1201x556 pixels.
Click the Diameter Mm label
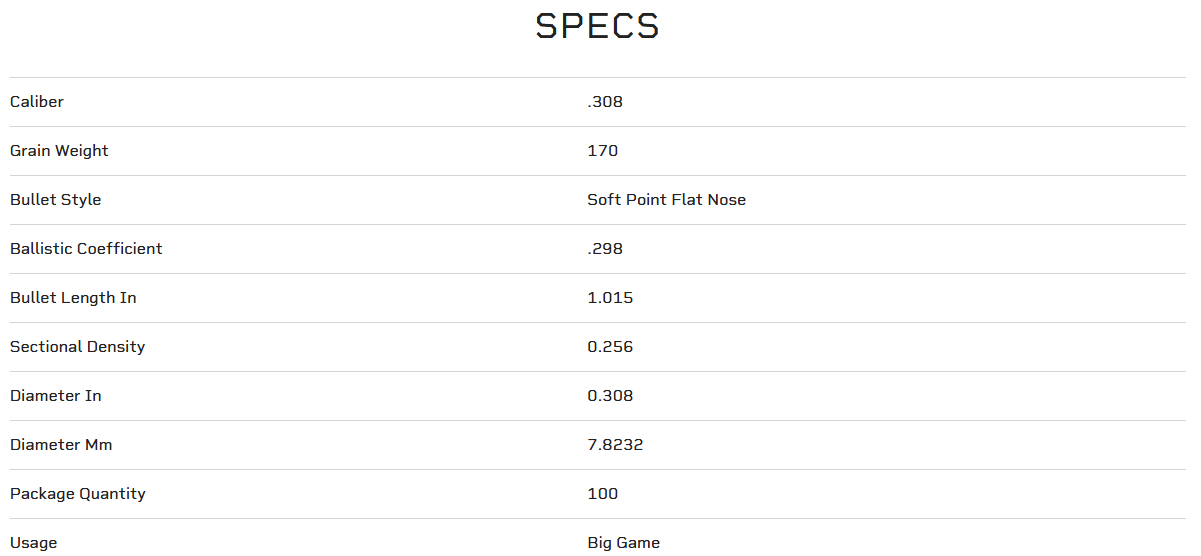click(61, 445)
